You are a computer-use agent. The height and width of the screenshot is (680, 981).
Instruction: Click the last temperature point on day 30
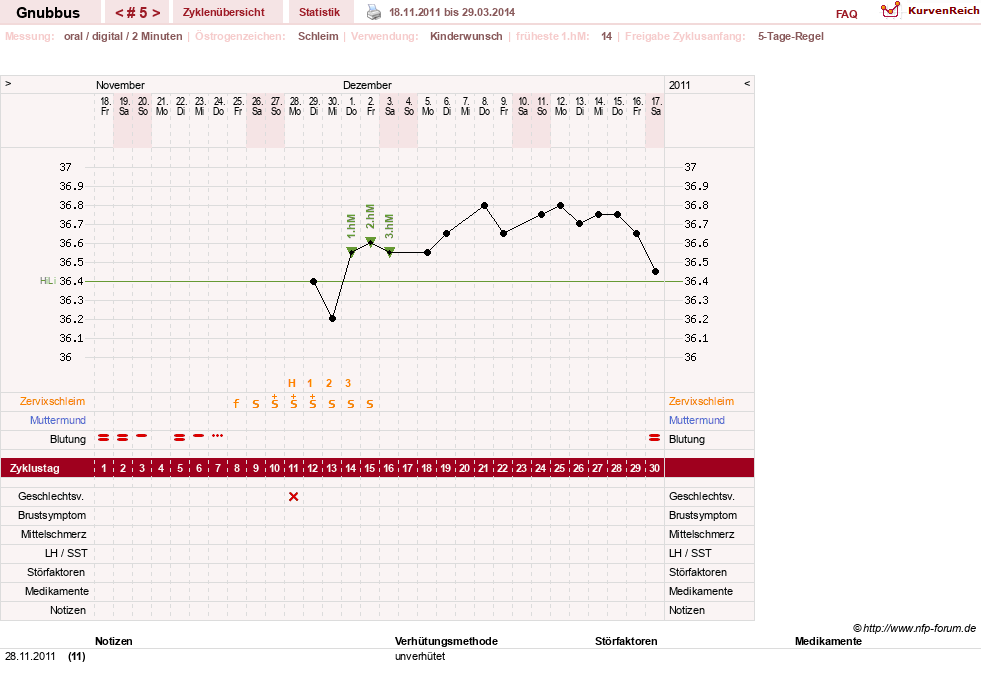click(x=655, y=271)
